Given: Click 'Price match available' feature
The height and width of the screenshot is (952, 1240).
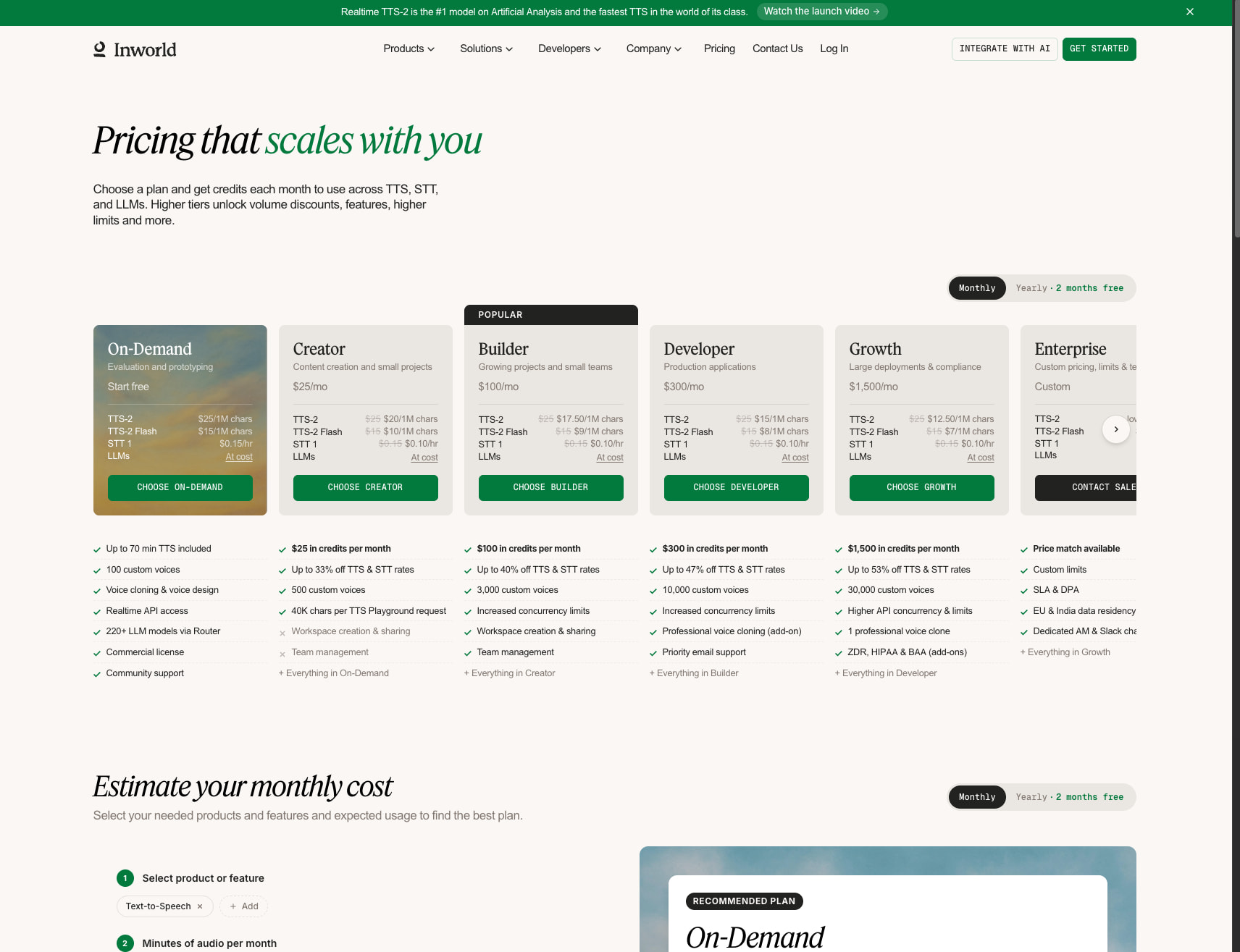Looking at the screenshot, I should [x=1076, y=549].
